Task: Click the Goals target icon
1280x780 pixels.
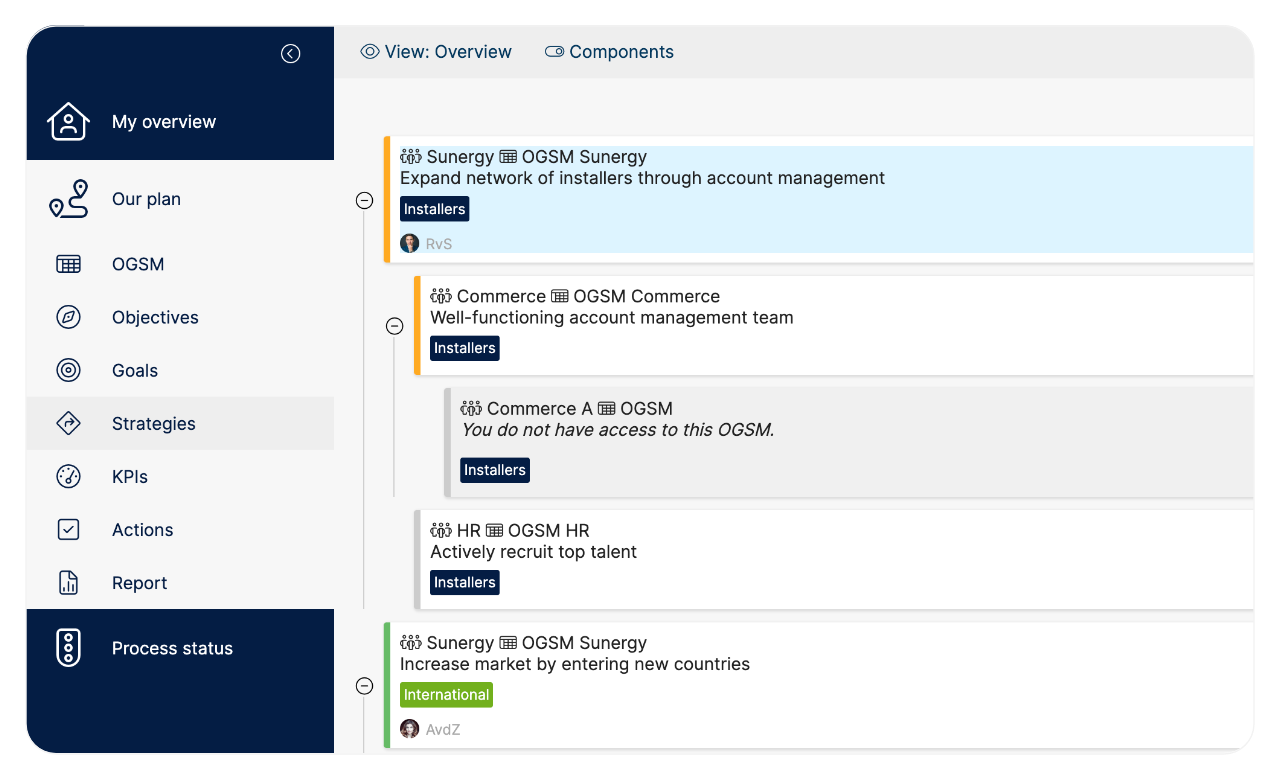Action: coord(68,370)
